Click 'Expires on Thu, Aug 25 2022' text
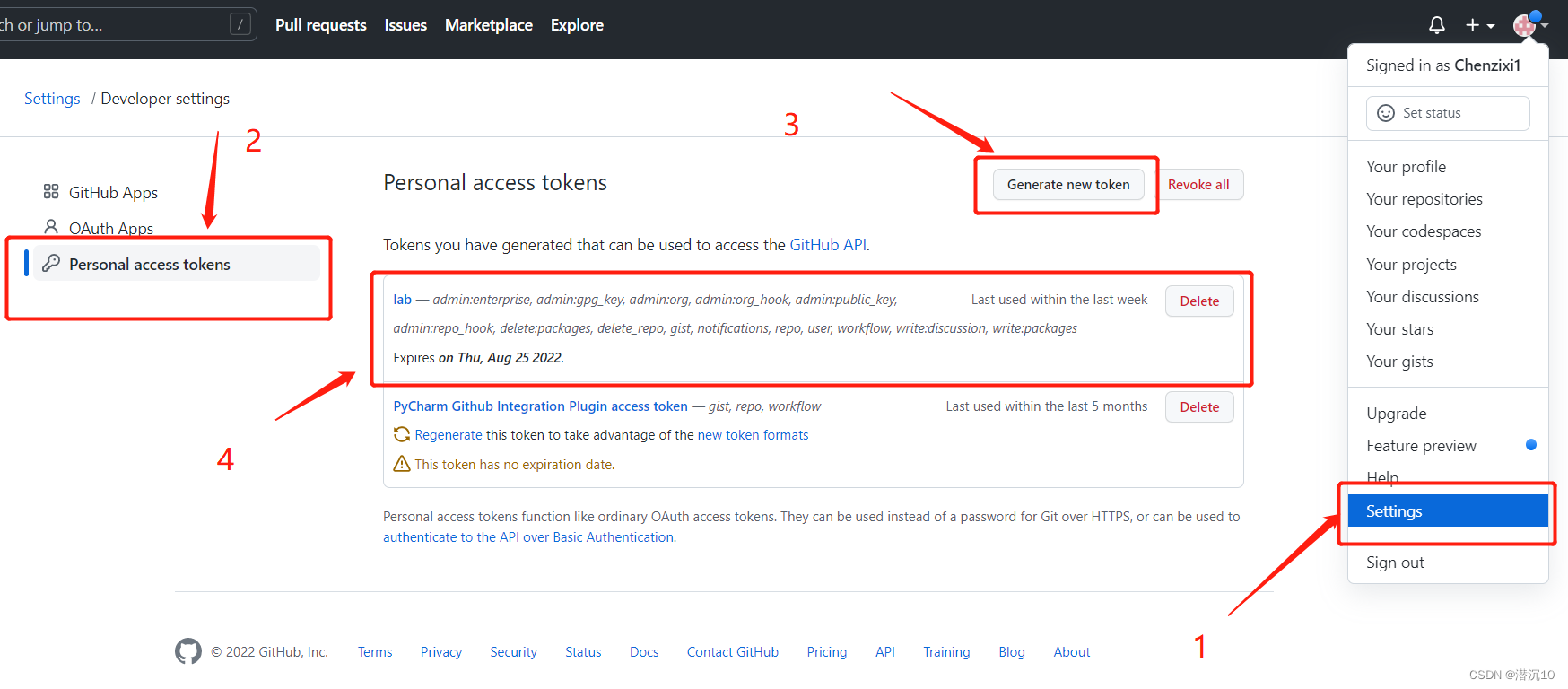 [478, 358]
